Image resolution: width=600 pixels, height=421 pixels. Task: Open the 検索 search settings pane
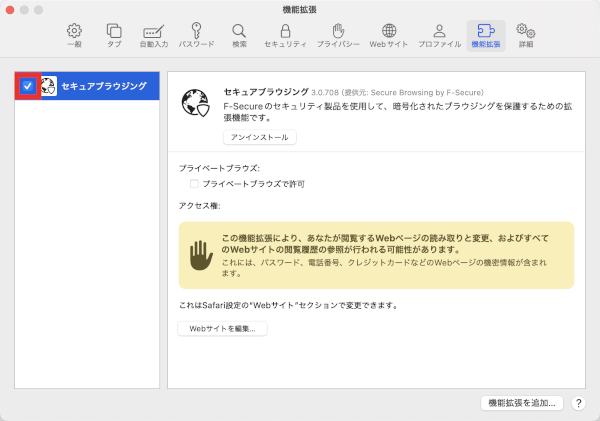(x=239, y=36)
